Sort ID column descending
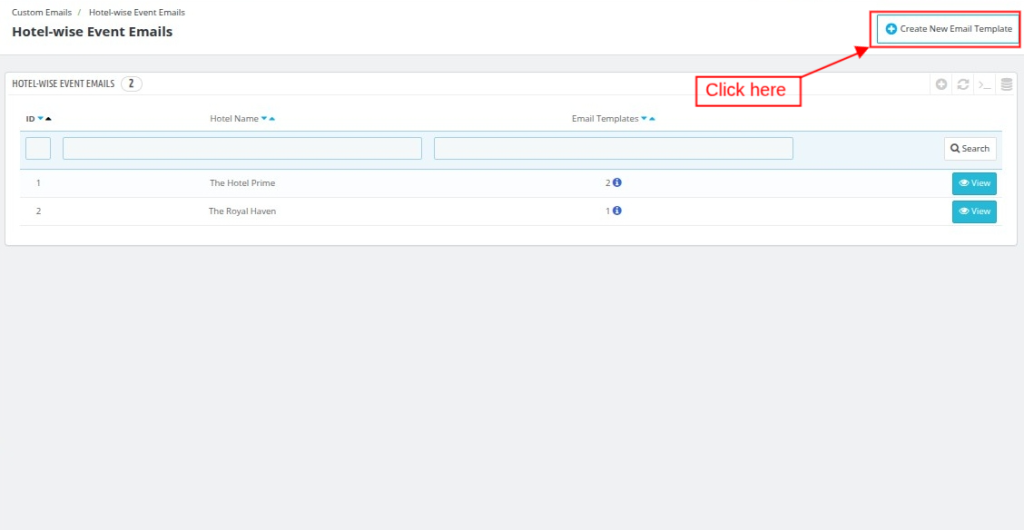Viewport: 1024px width, 530px height. [40, 119]
